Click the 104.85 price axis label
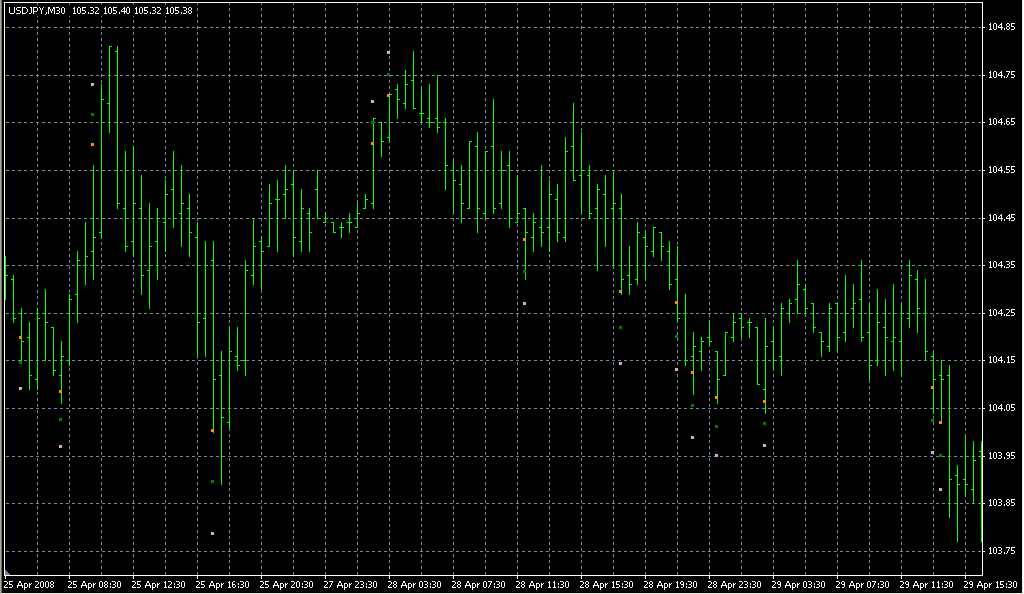1024x594 pixels. (1003, 26)
